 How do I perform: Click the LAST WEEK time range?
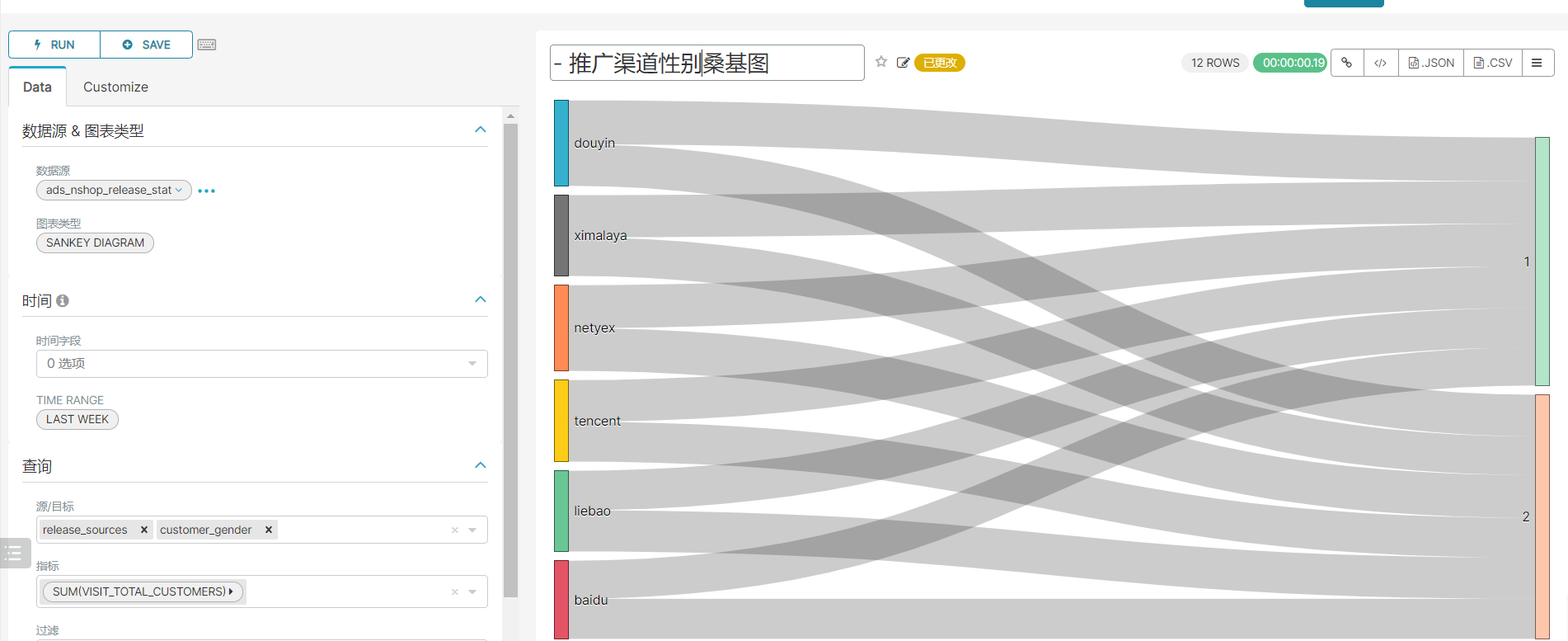coord(77,419)
